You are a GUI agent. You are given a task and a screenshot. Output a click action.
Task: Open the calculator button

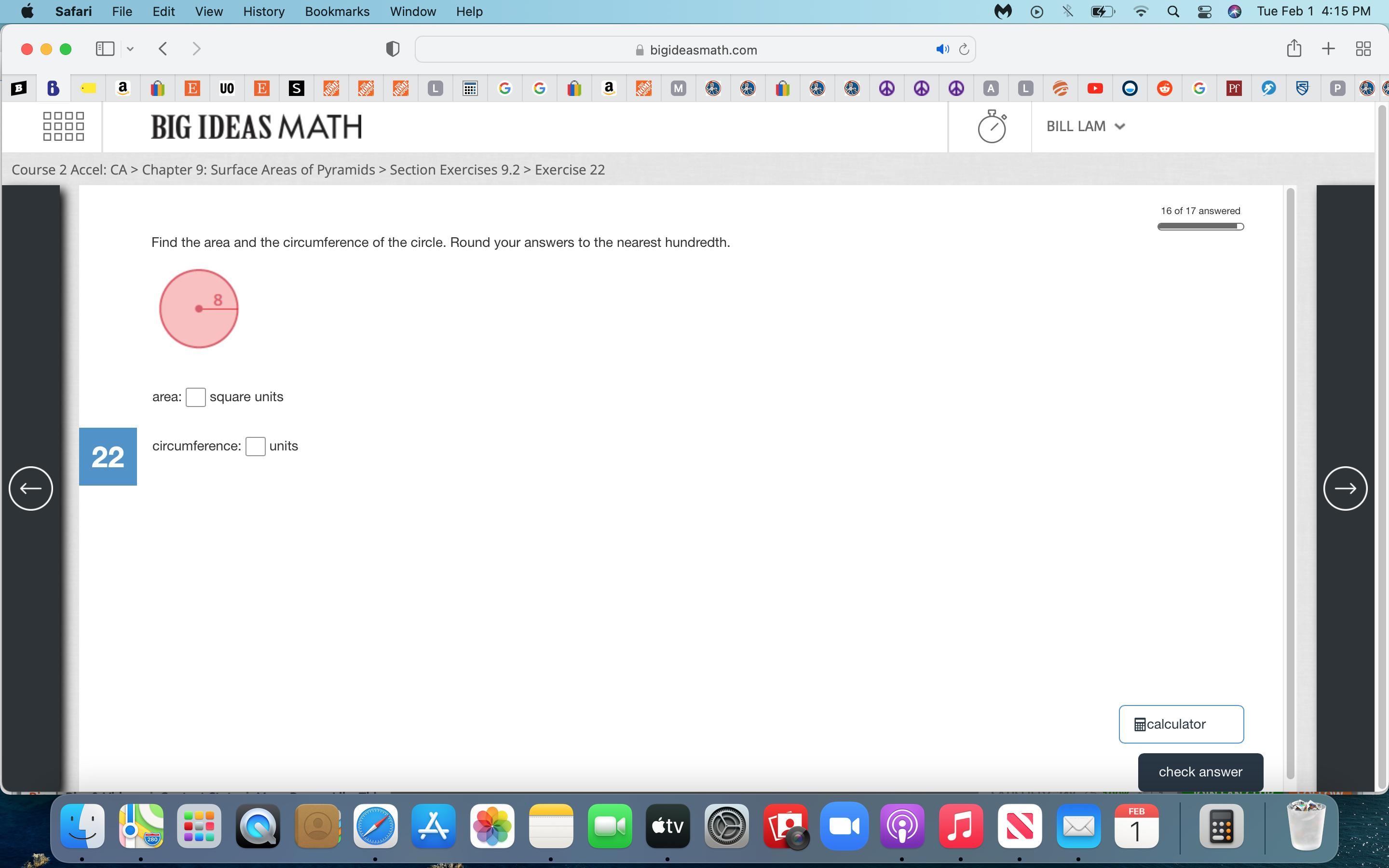1181,724
